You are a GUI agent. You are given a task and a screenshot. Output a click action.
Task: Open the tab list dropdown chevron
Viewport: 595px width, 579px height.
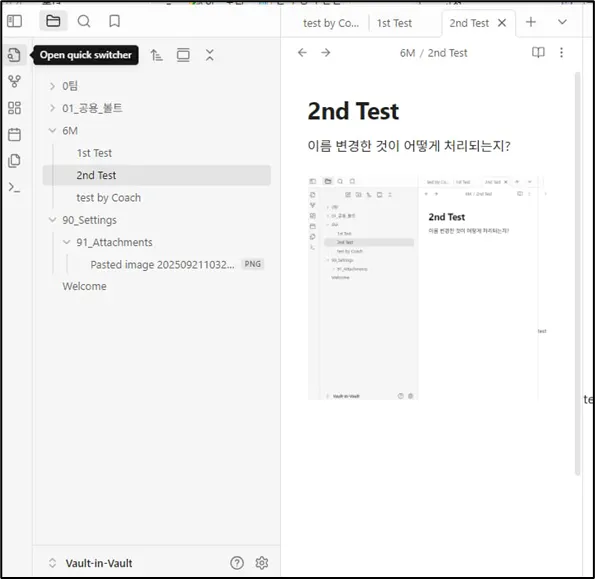[562, 22]
